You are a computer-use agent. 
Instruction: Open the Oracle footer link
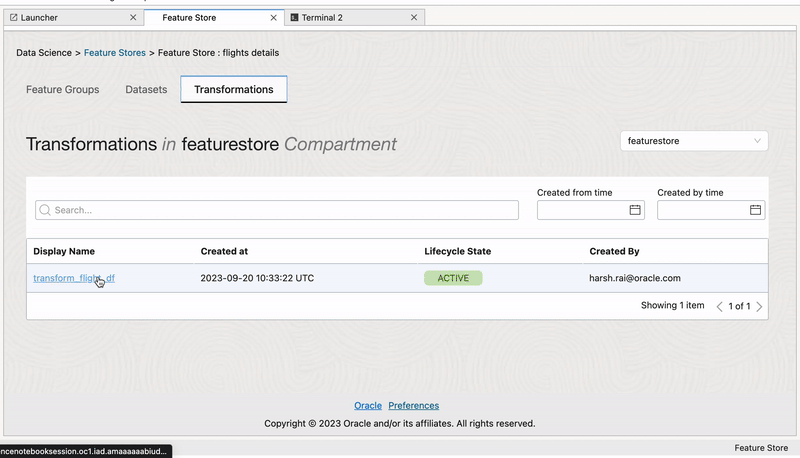(x=368, y=405)
